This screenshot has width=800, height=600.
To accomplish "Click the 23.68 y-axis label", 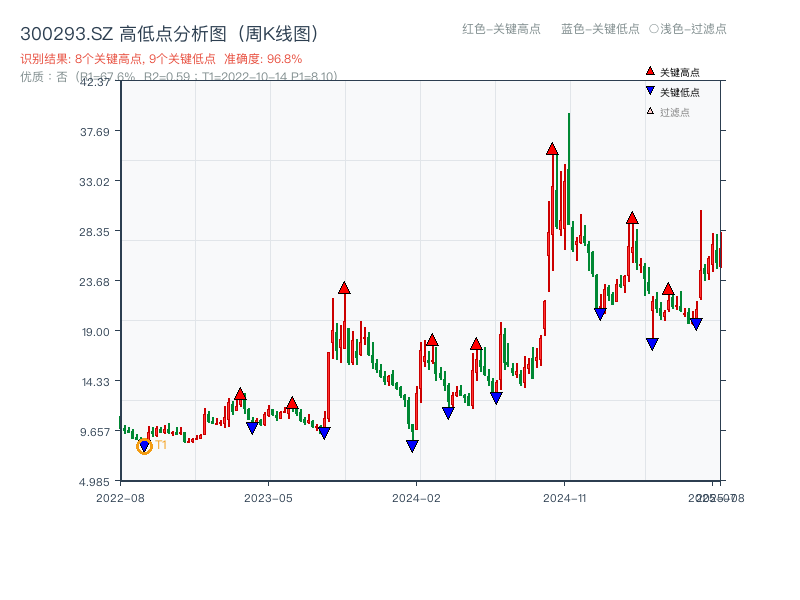I will 94,282.
